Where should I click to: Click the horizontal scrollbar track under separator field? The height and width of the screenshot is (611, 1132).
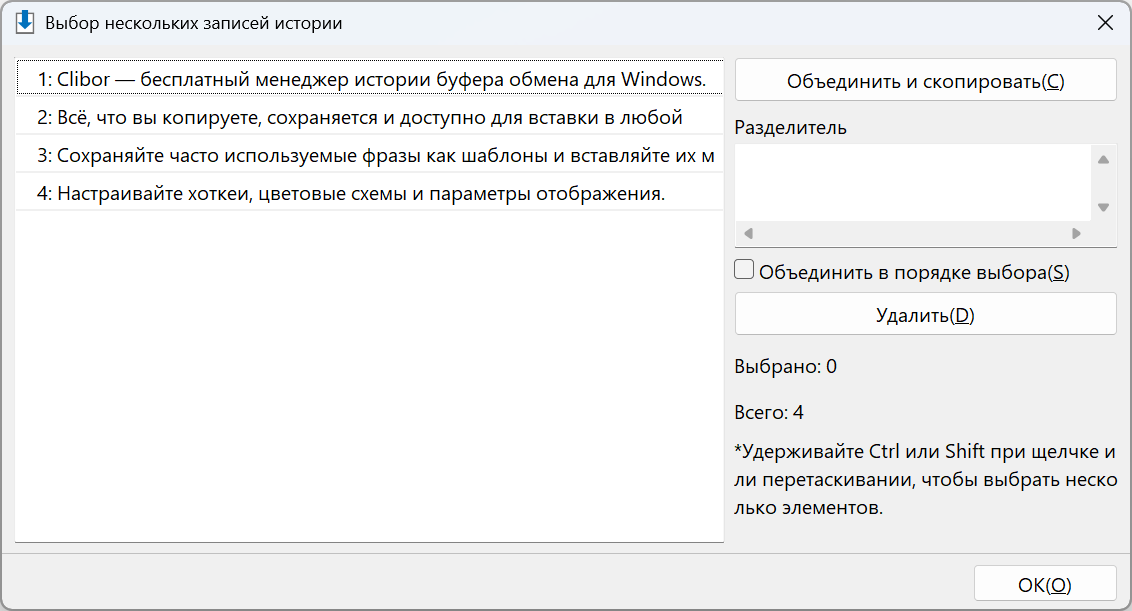pos(913,233)
